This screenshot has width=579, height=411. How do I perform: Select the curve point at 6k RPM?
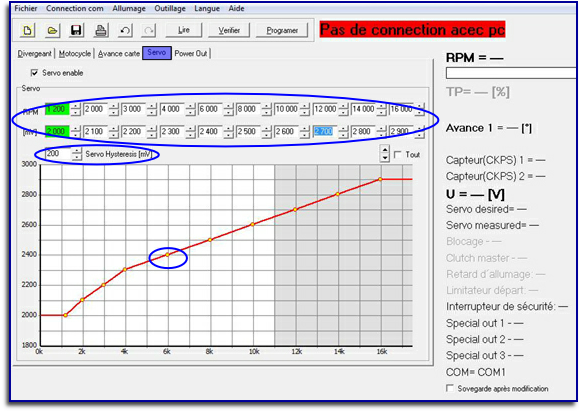[x=168, y=254]
